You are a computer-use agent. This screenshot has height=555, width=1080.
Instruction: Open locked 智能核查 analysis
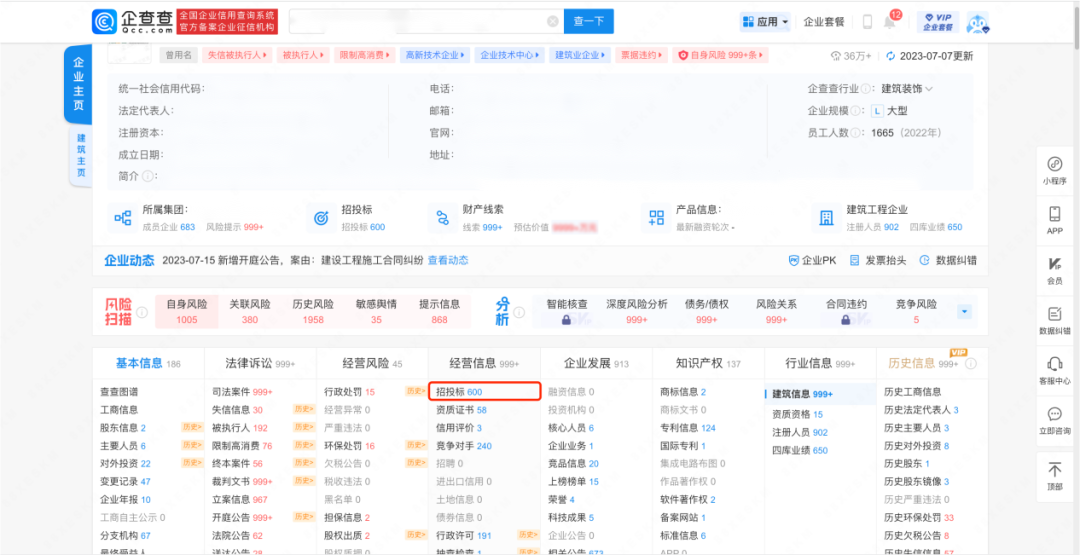click(567, 311)
